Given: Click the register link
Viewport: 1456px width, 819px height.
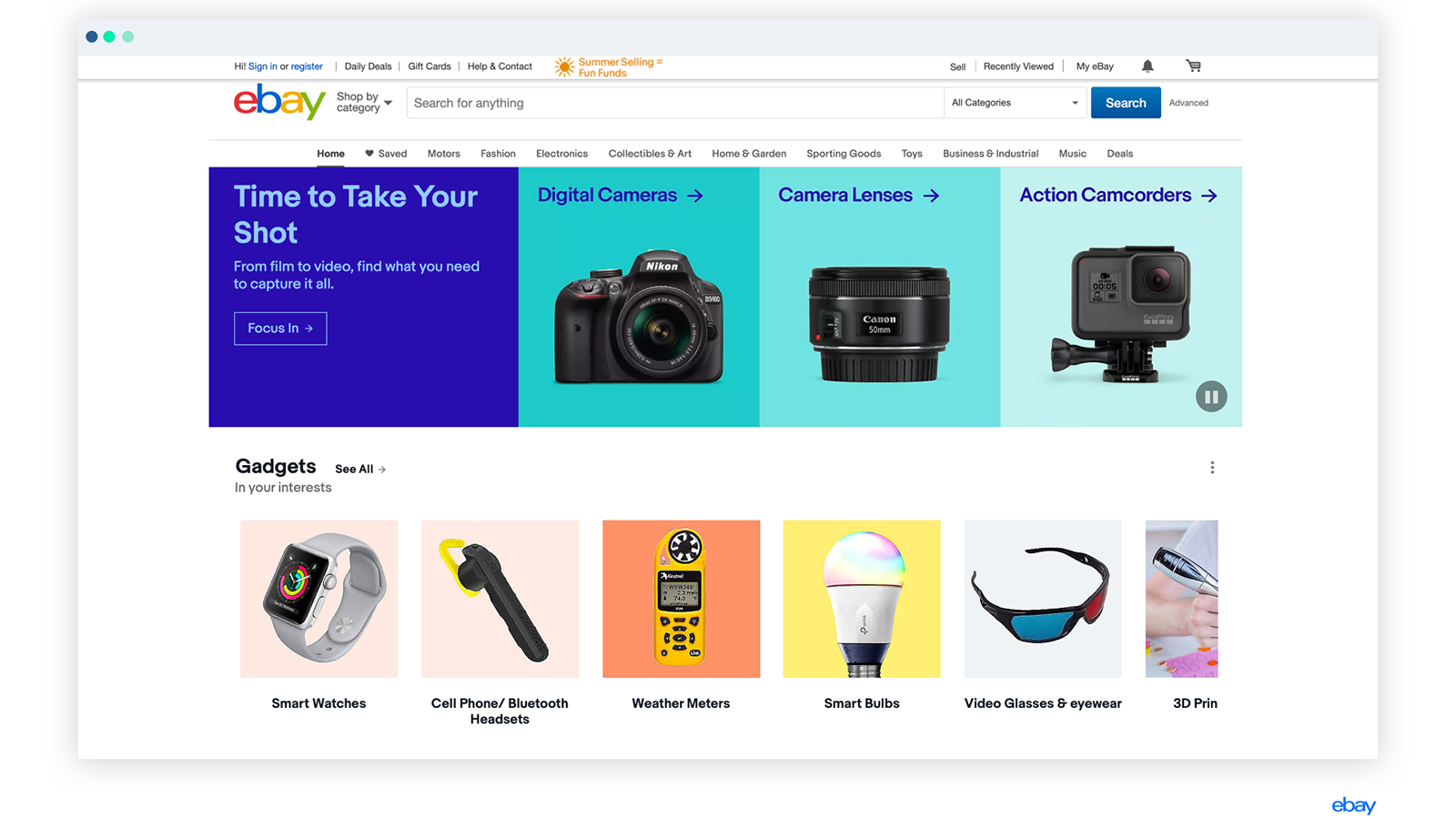Looking at the screenshot, I should click(x=307, y=66).
